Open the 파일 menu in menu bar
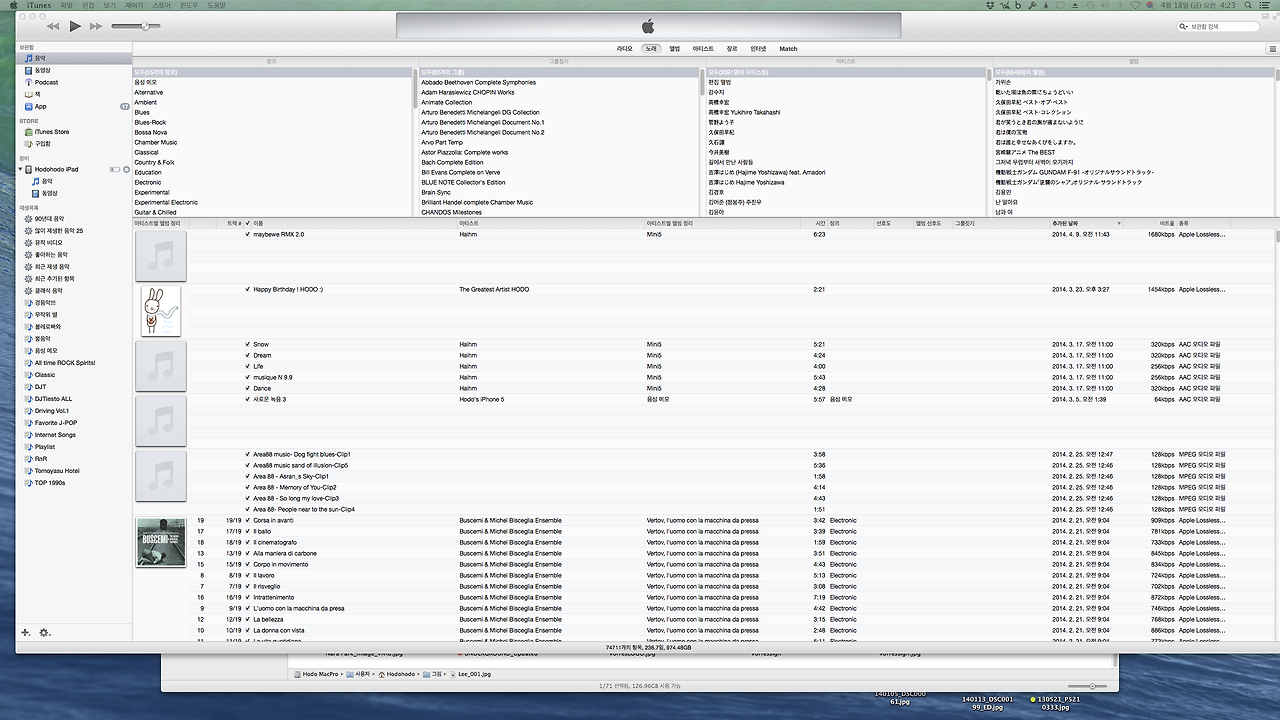 coord(66,5)
